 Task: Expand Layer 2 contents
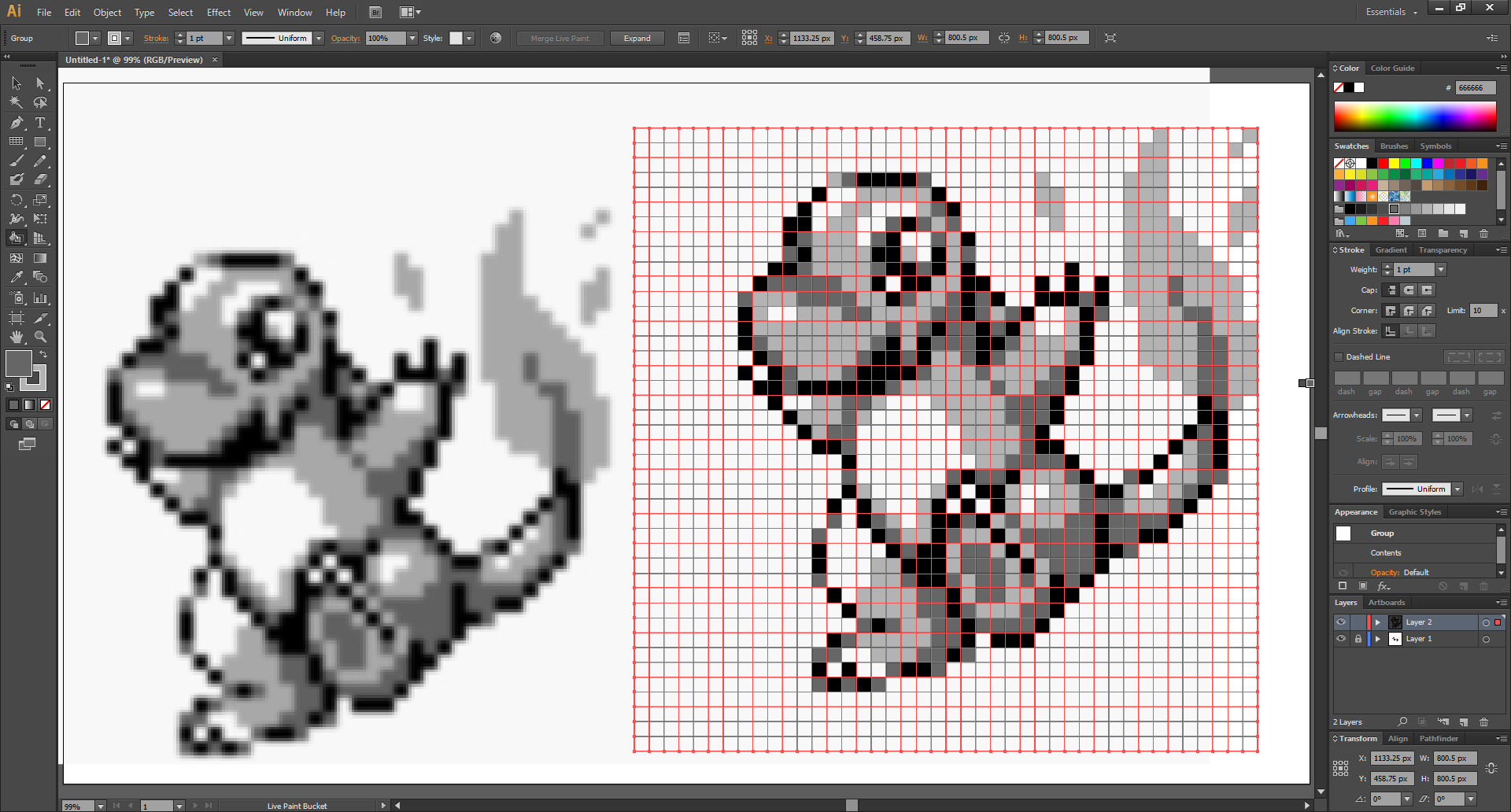click(x=1378, y=622)
